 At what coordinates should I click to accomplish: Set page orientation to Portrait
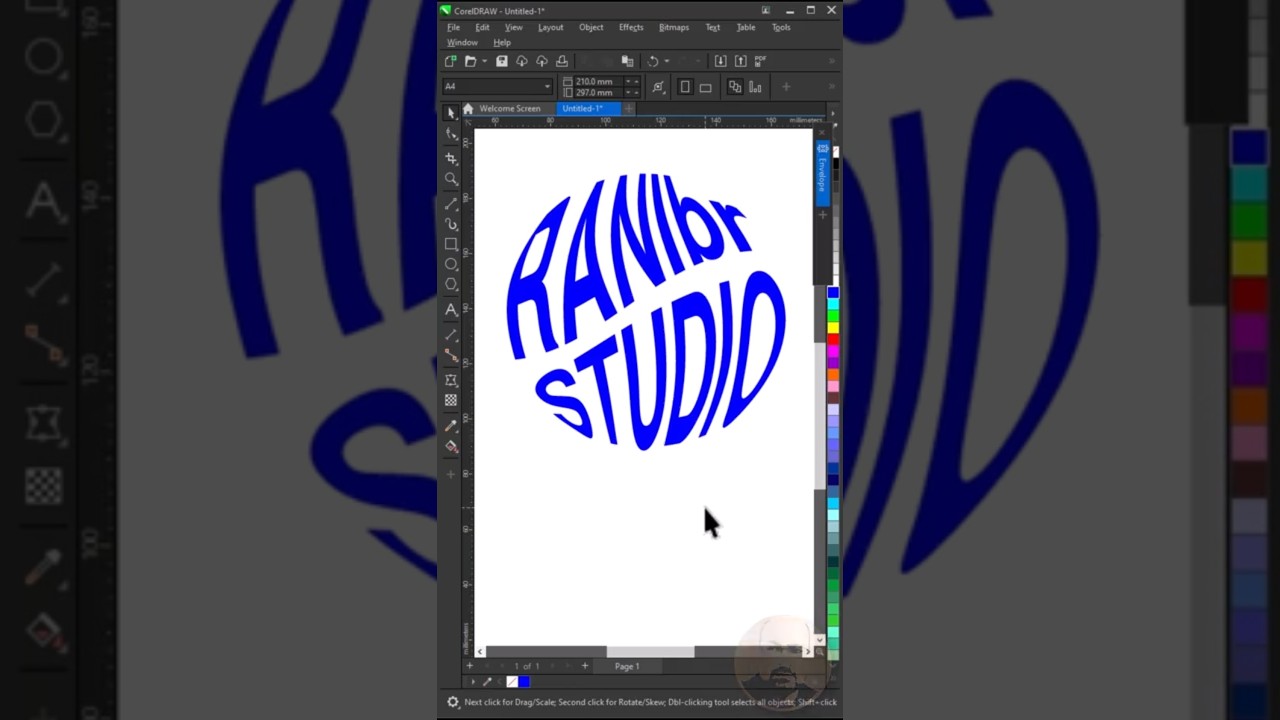(x=685, y=87)
